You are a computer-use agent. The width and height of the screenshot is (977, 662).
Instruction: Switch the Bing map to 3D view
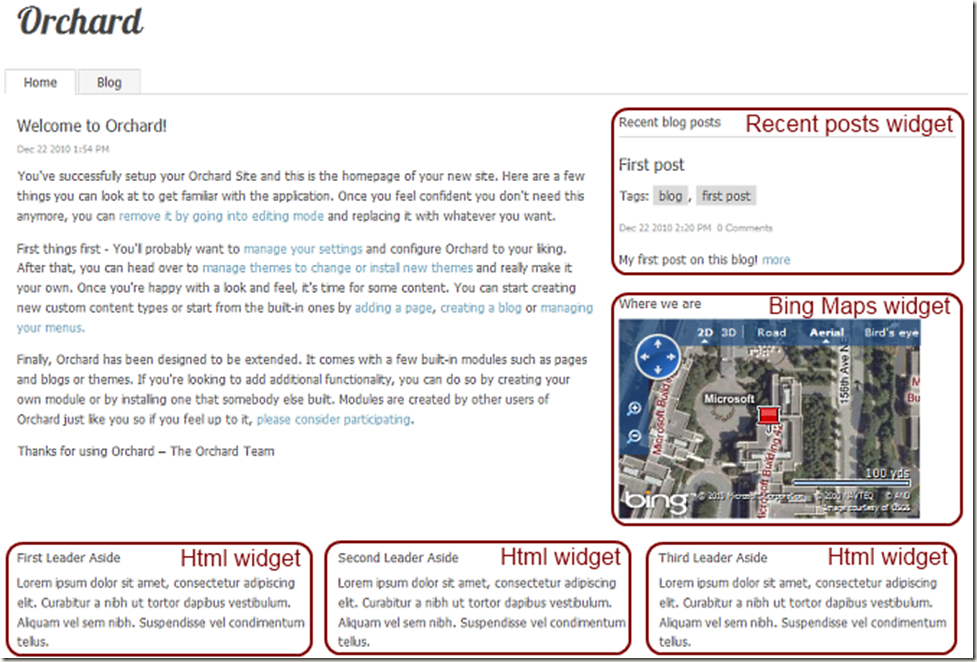[728, 333]
